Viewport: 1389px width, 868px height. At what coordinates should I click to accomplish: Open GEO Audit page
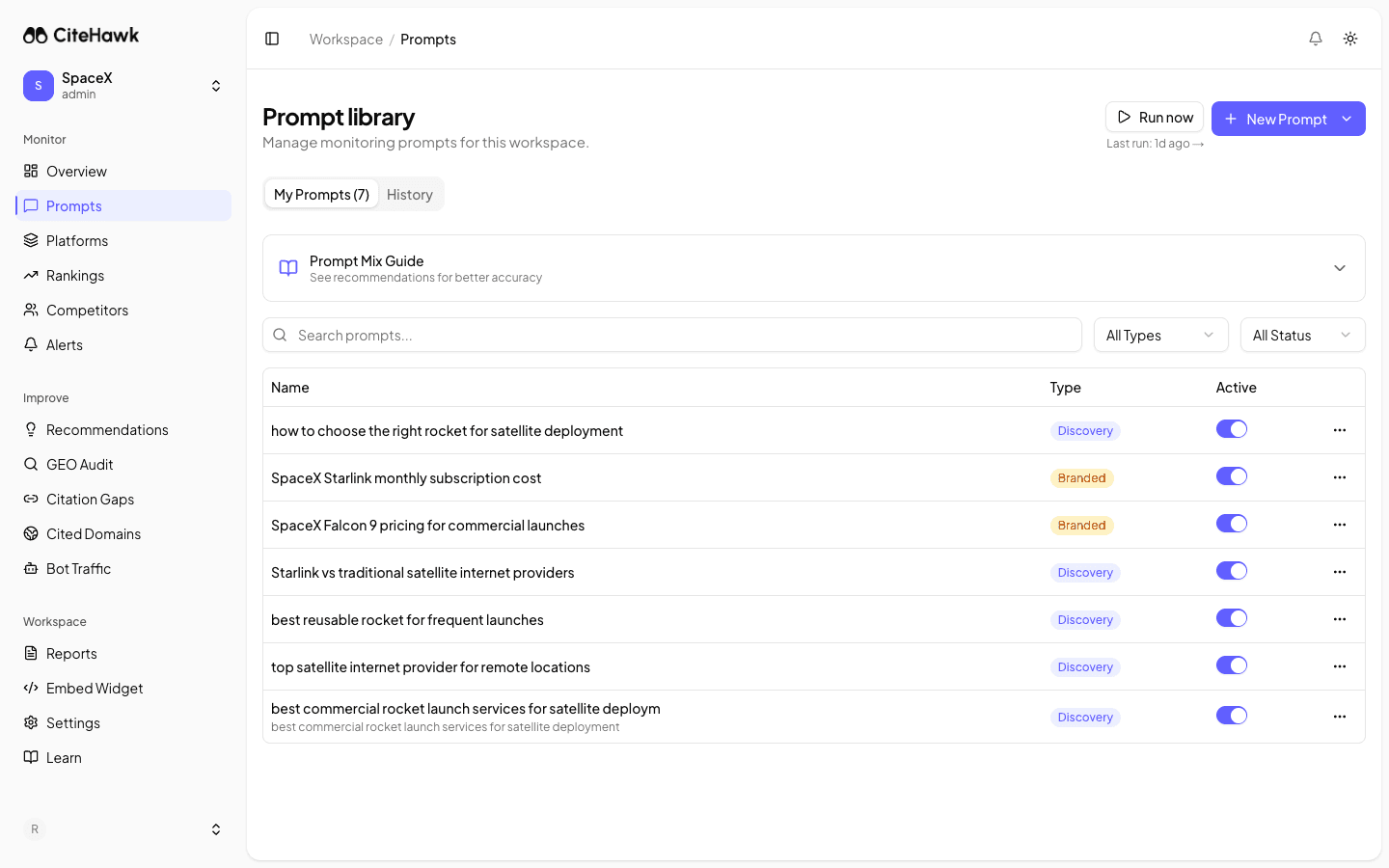[x=123, y=464]
